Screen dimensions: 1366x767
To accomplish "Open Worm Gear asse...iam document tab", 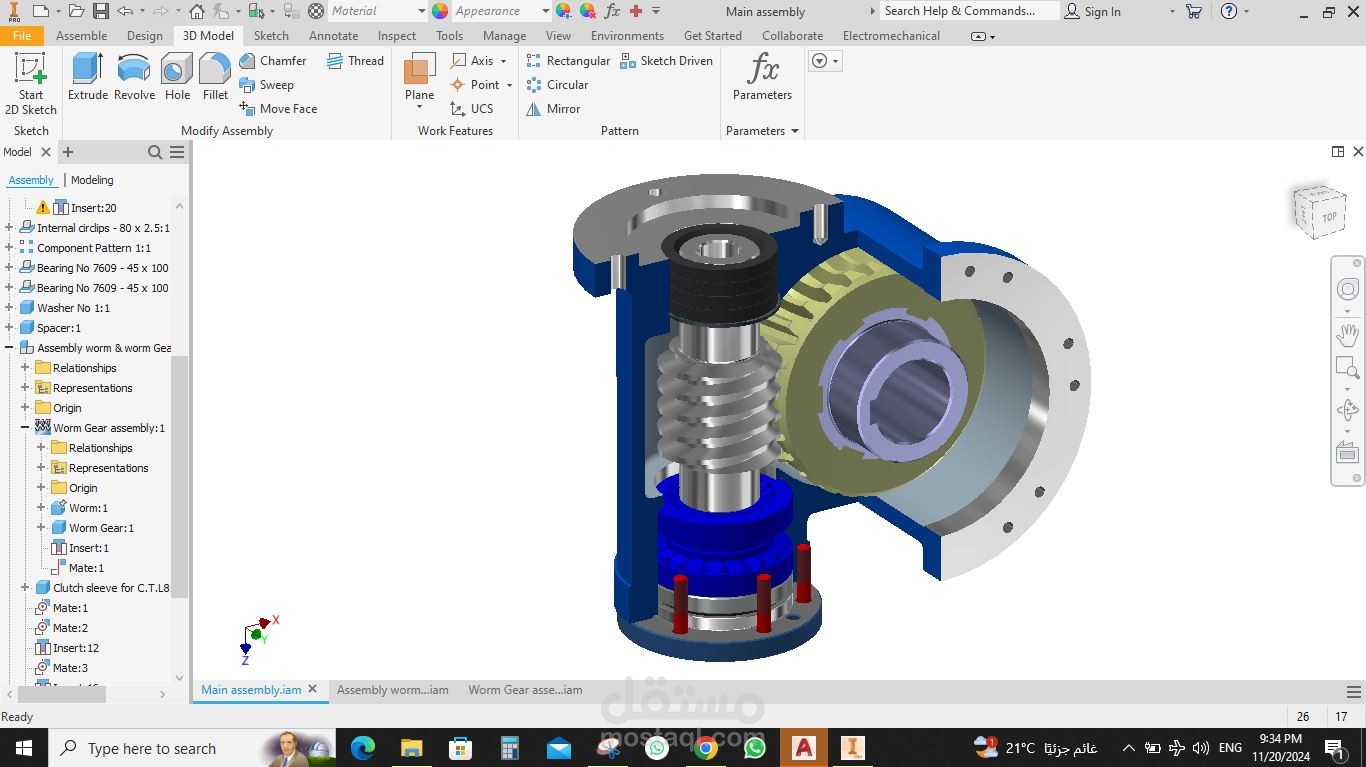I will point(525,690).
